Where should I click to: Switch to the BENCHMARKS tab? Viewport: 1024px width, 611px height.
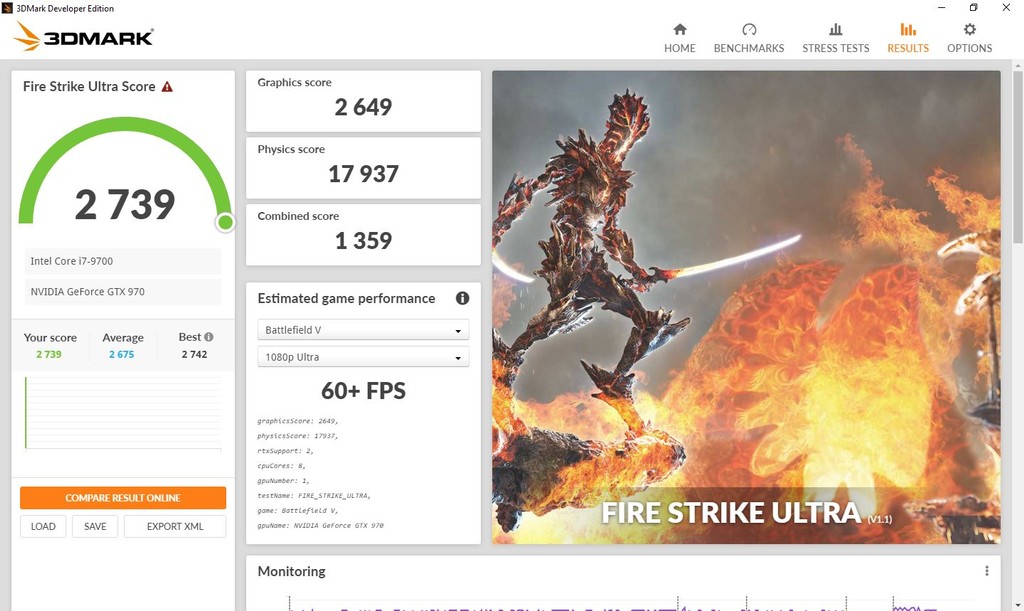pos(749,38)
